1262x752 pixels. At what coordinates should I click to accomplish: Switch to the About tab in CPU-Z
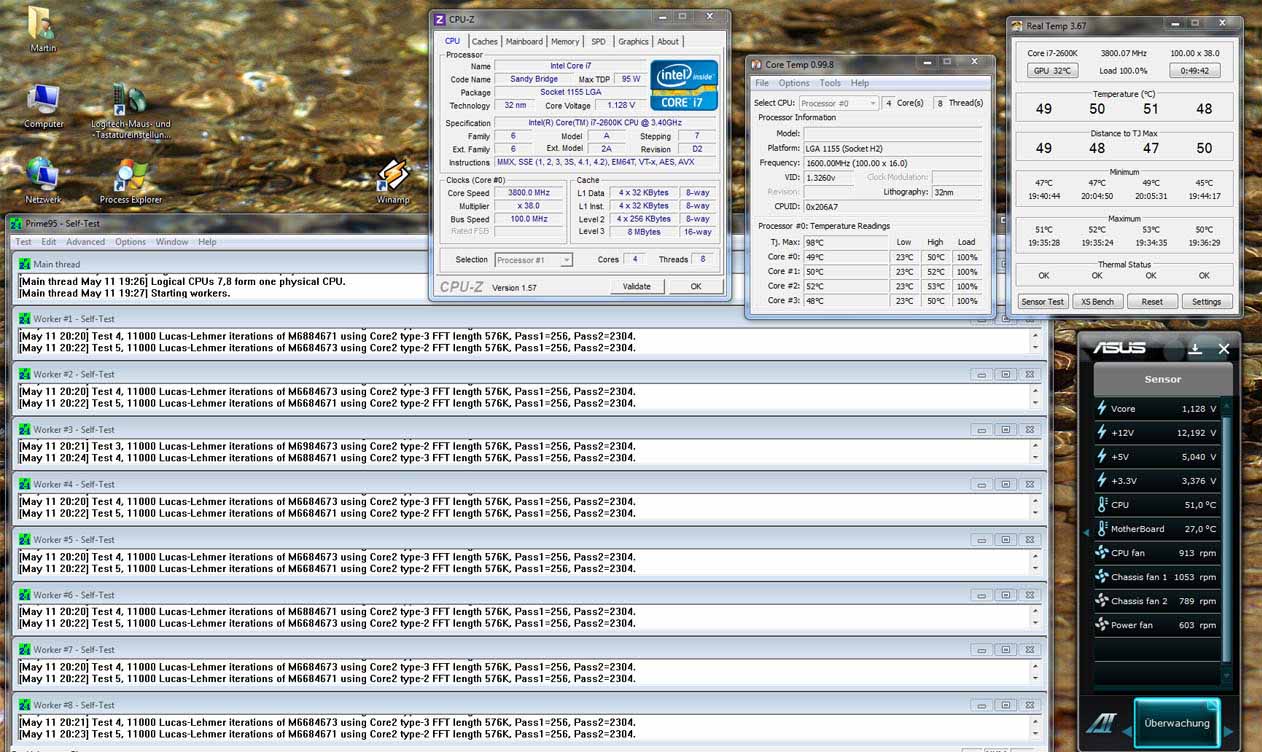coord(668,42)
